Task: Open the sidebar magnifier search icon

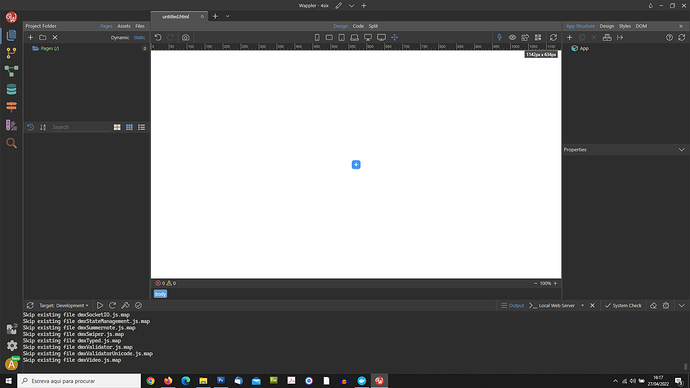Action: [x=11, y=143]
